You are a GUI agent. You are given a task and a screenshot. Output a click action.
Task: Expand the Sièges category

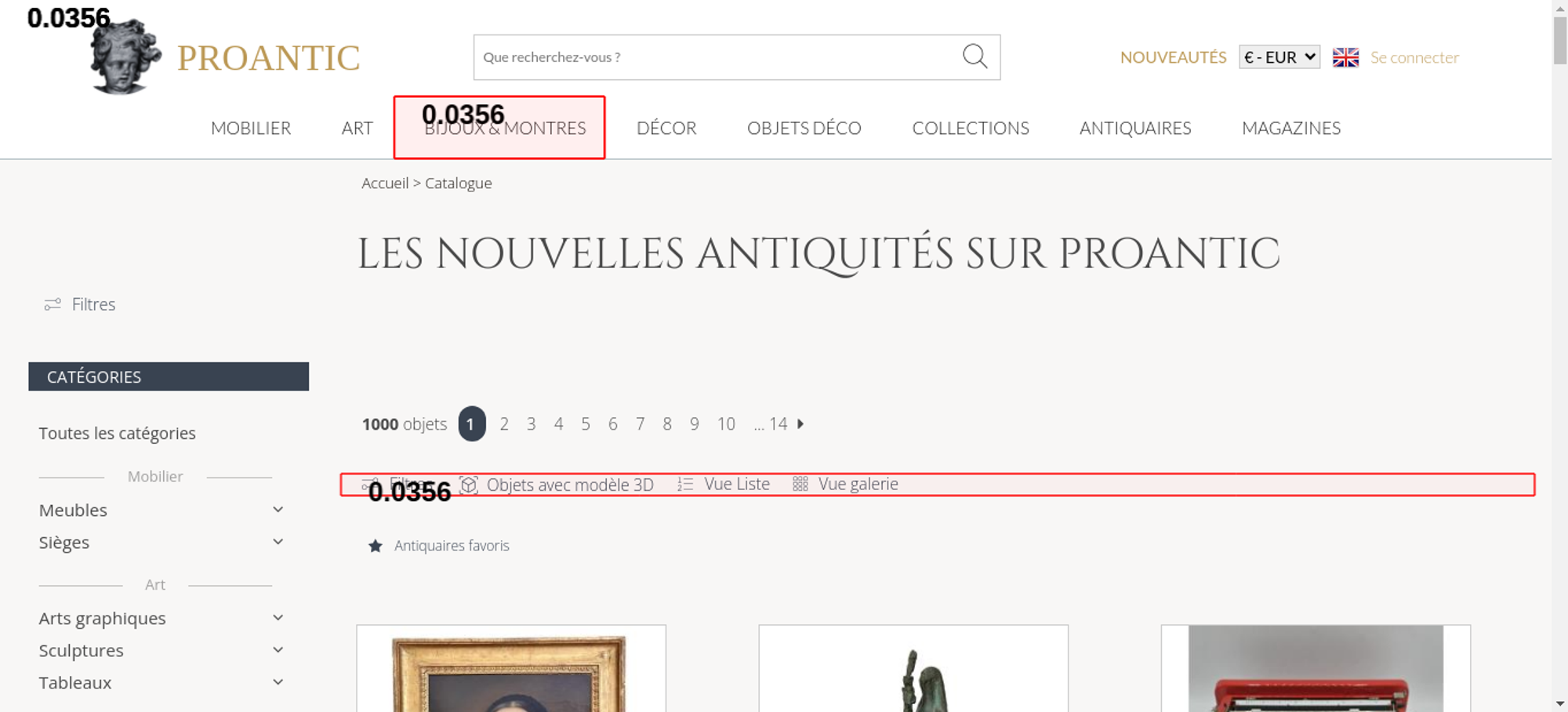click(x=278, y=542)
